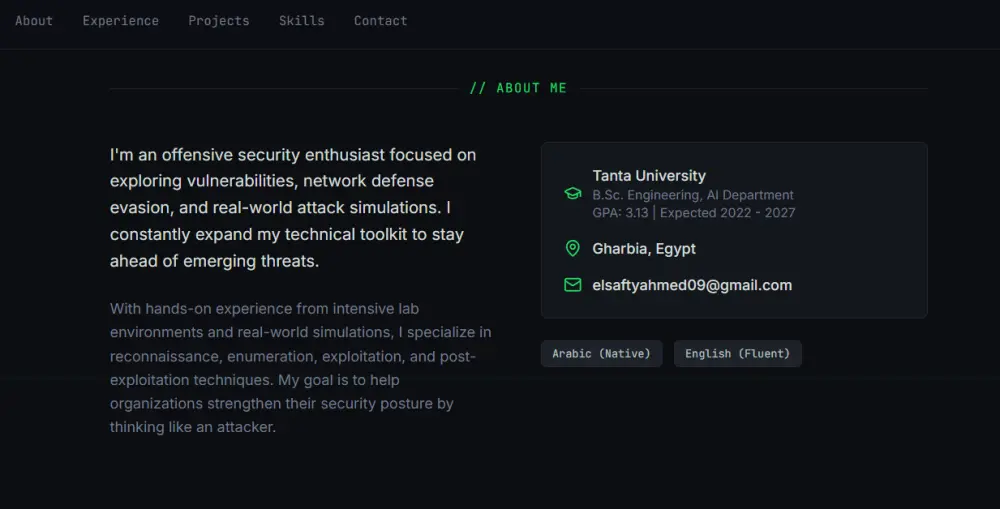Click the Expected 2022 - 2027 text
This screenshot has height=509, width=1000.
coord(727,212)
